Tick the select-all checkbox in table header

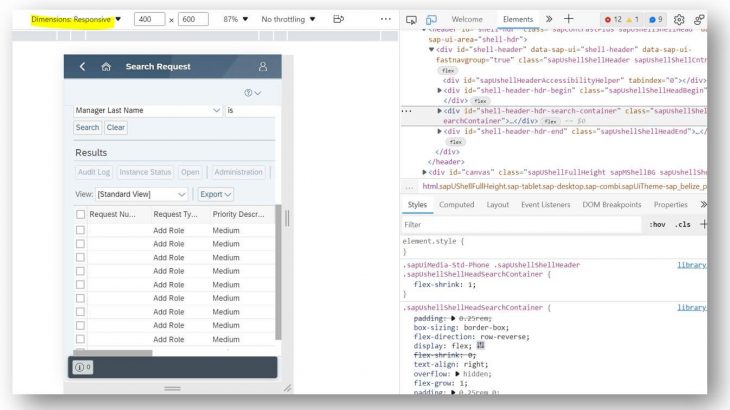coord(81,214)
